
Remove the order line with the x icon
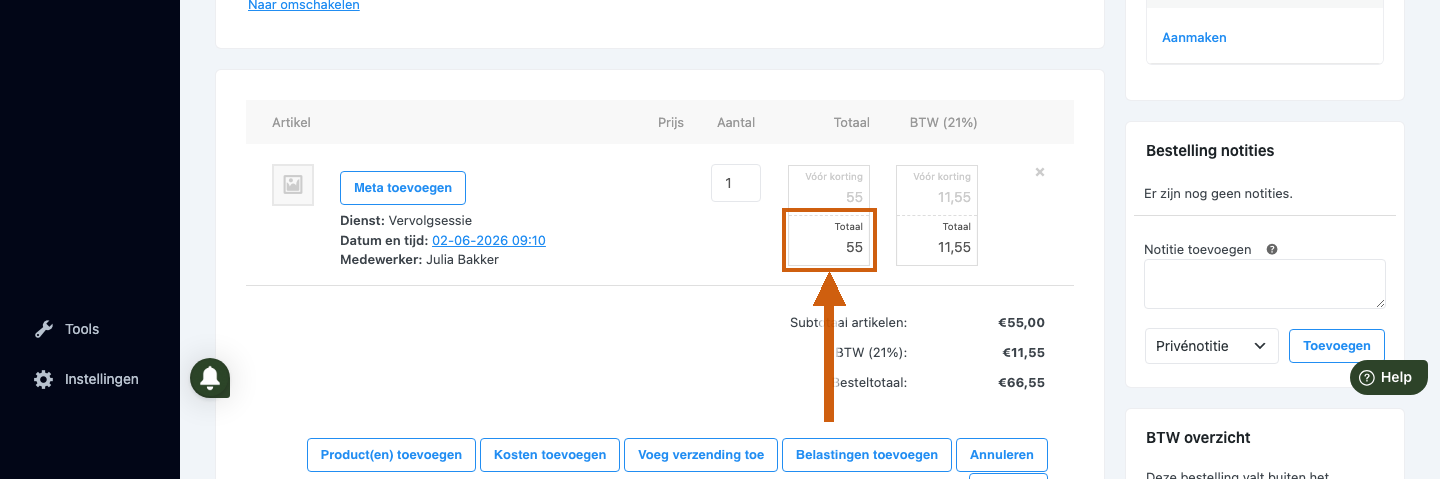pos(1040,172)
